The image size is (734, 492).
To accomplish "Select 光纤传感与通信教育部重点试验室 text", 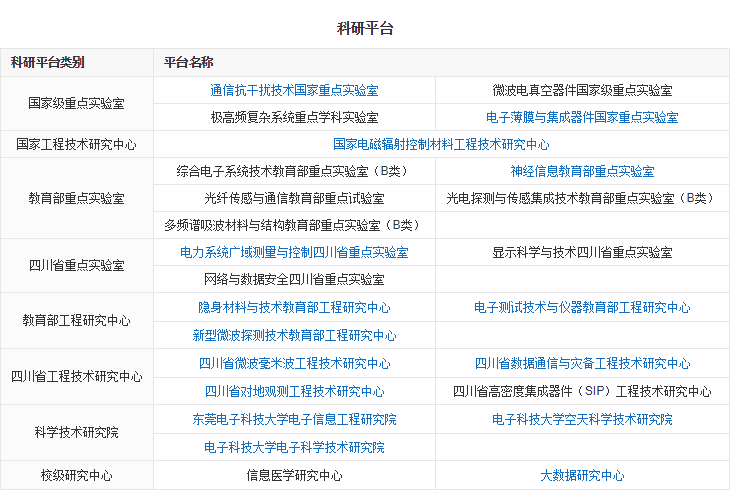I will tap(294, 198).
